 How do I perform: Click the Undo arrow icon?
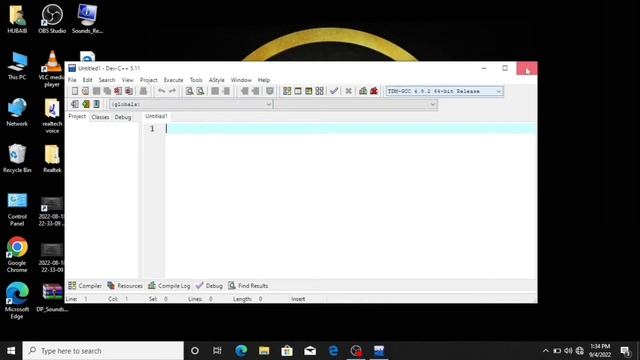coord(162,91)
